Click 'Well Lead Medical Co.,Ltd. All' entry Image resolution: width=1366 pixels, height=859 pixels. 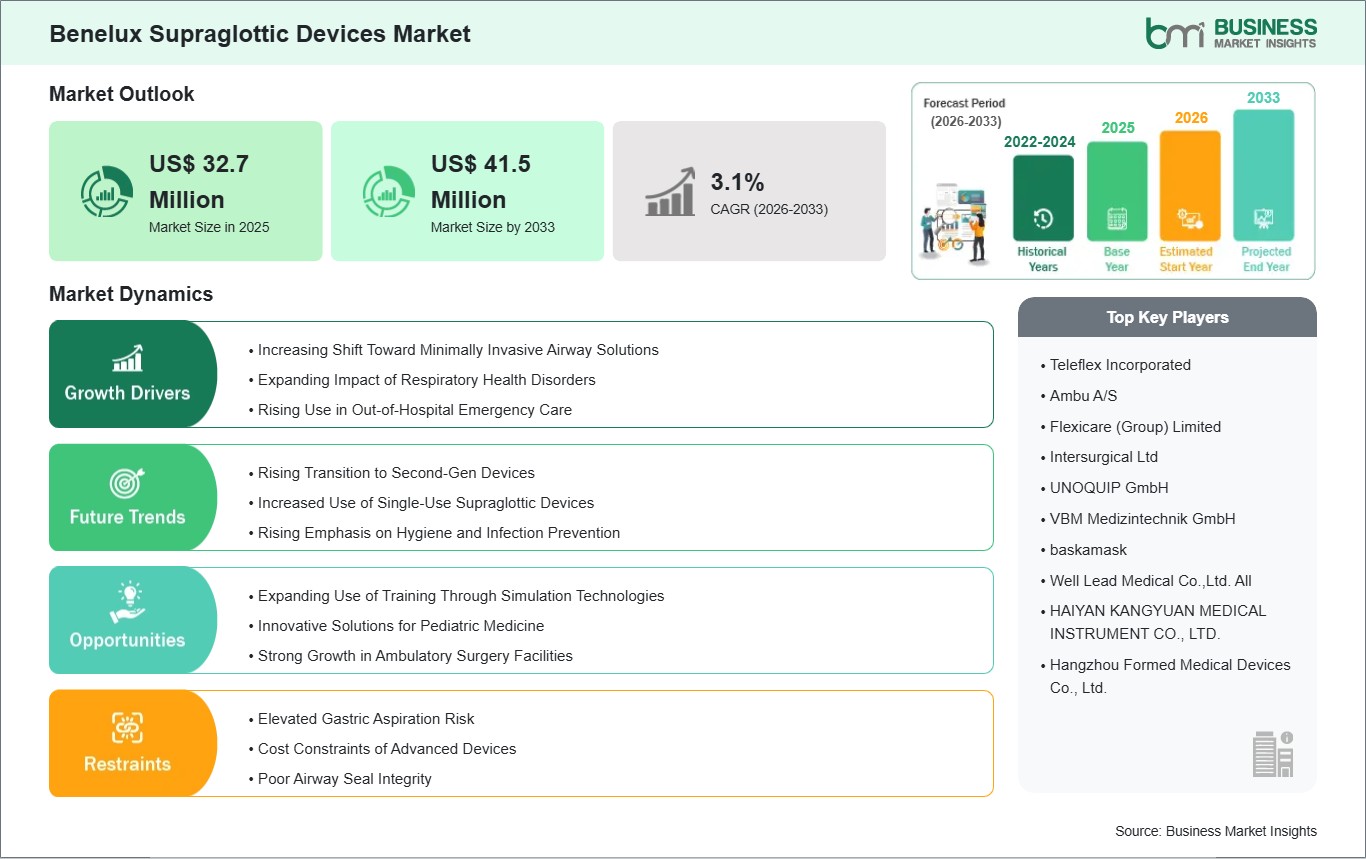[1150, 581]
